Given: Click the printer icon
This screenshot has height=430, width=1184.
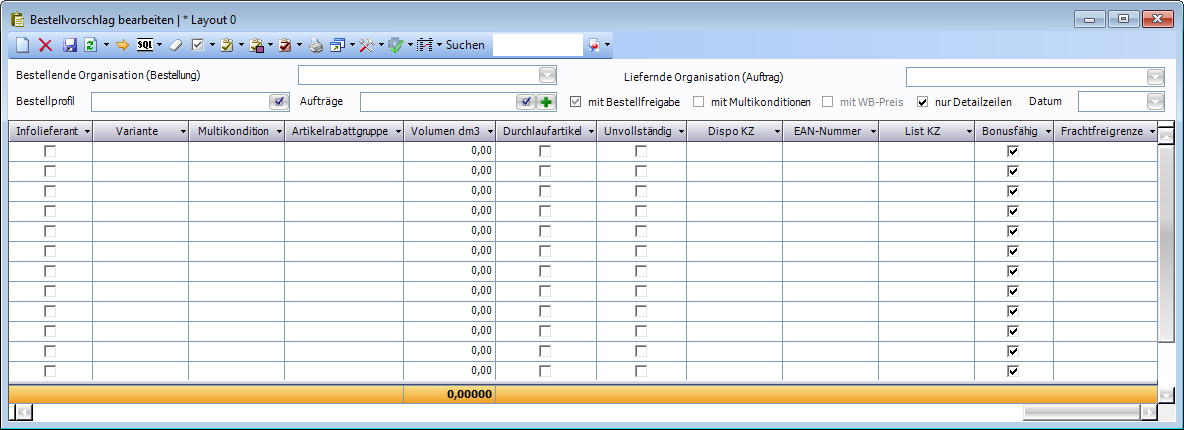Looking at the screenshot, I should 314,45.
